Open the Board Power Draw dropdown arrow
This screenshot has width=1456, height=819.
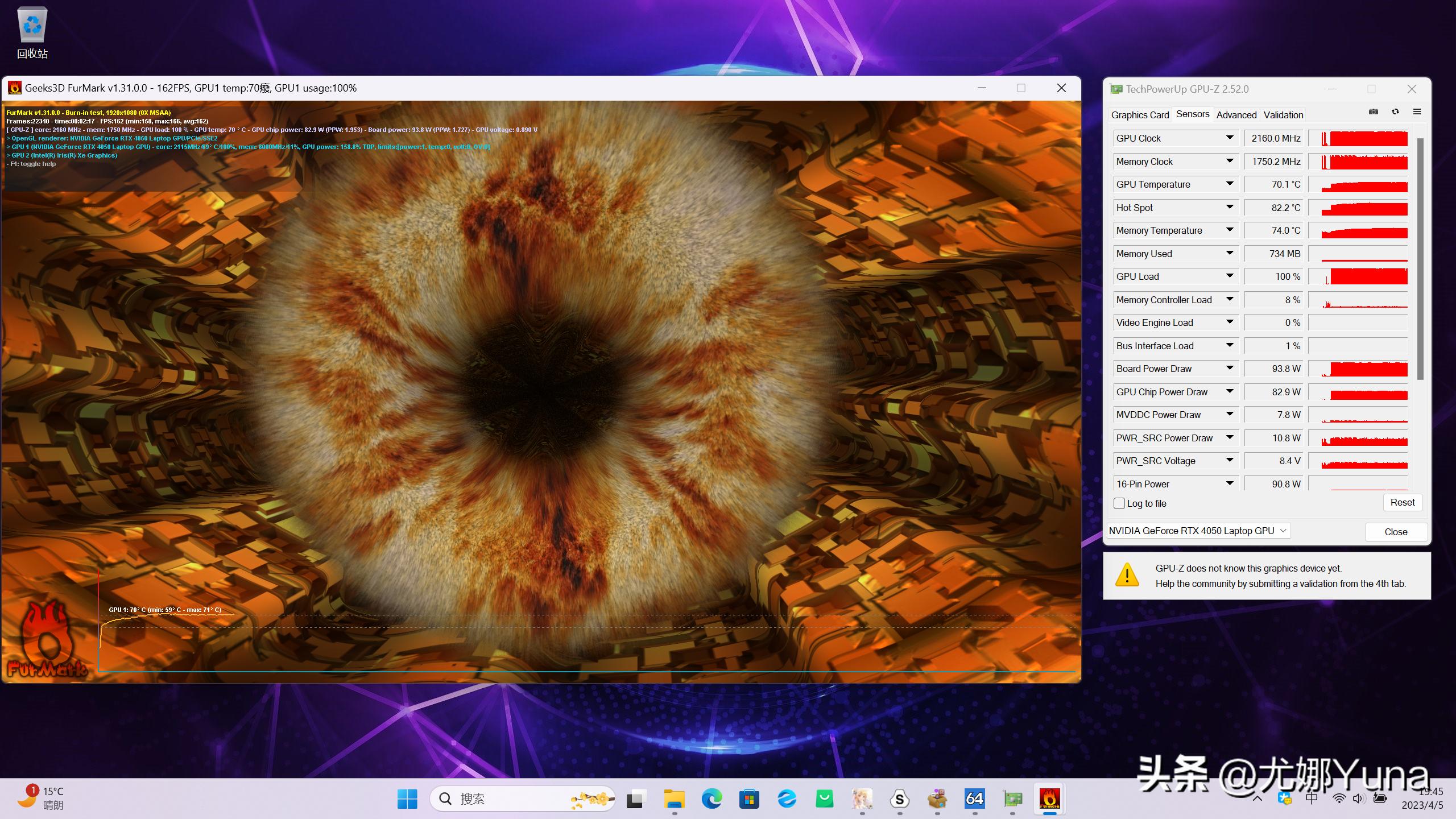click(x=1230, y=369)
